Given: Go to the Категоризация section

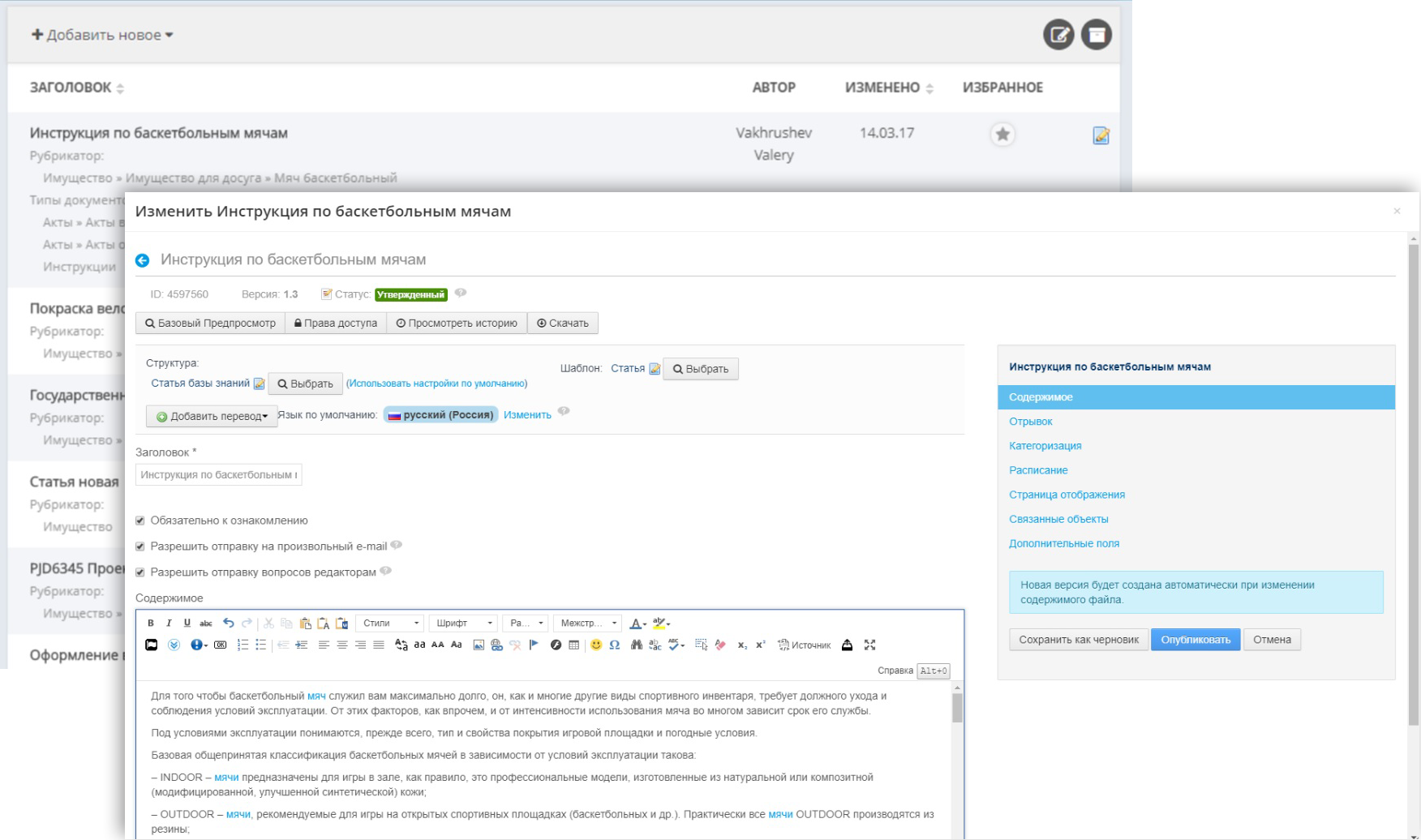Looking at the screenshot, I should click(x=1045, y=446).
